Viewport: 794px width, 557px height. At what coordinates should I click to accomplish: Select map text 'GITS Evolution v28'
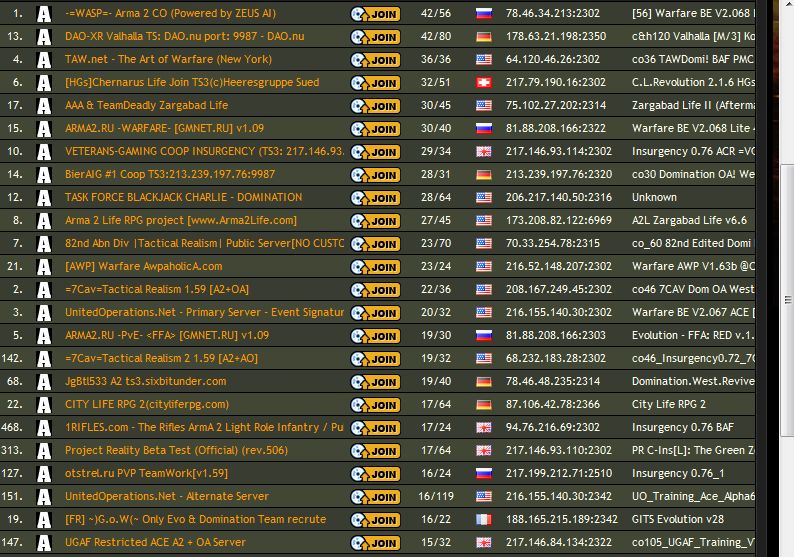coord(678,520)
